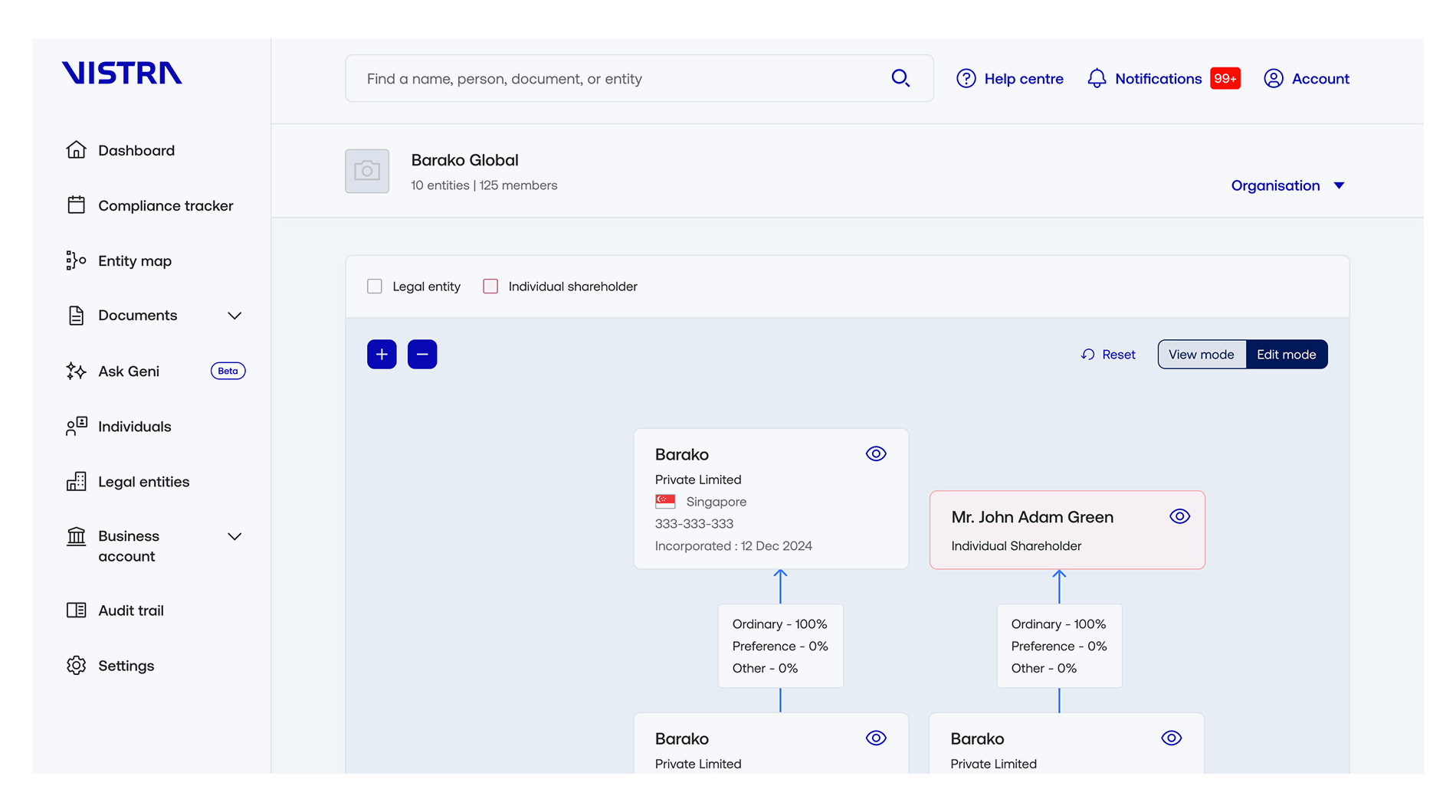Click the Entity map icon
This screenshot has width=1456, height=812.
(x=76, y=260)
